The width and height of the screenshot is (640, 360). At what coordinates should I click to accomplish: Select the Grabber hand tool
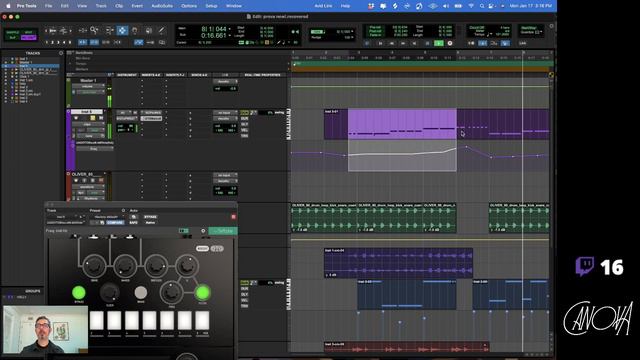pos(135,30)
